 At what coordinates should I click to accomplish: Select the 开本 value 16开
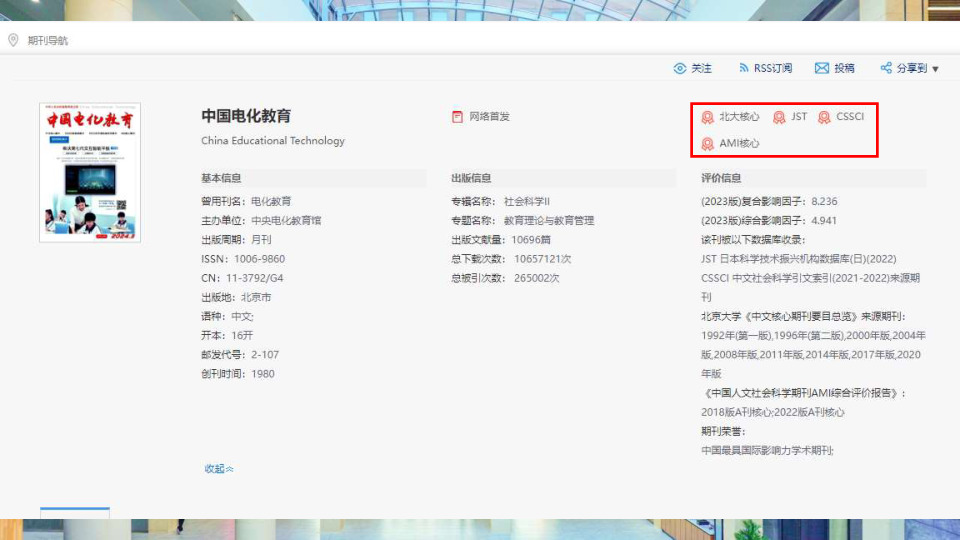tap(242, 336)
